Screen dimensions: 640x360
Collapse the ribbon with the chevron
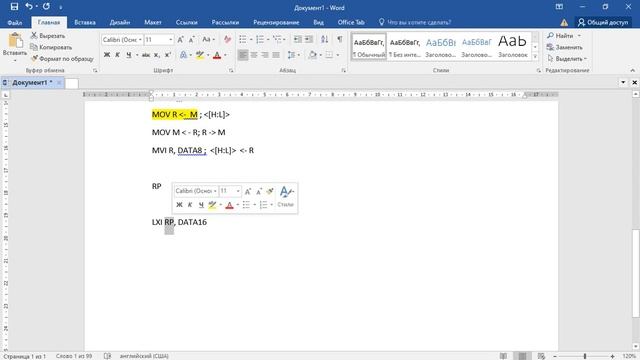pyautogui.click(x=632, y=70)
